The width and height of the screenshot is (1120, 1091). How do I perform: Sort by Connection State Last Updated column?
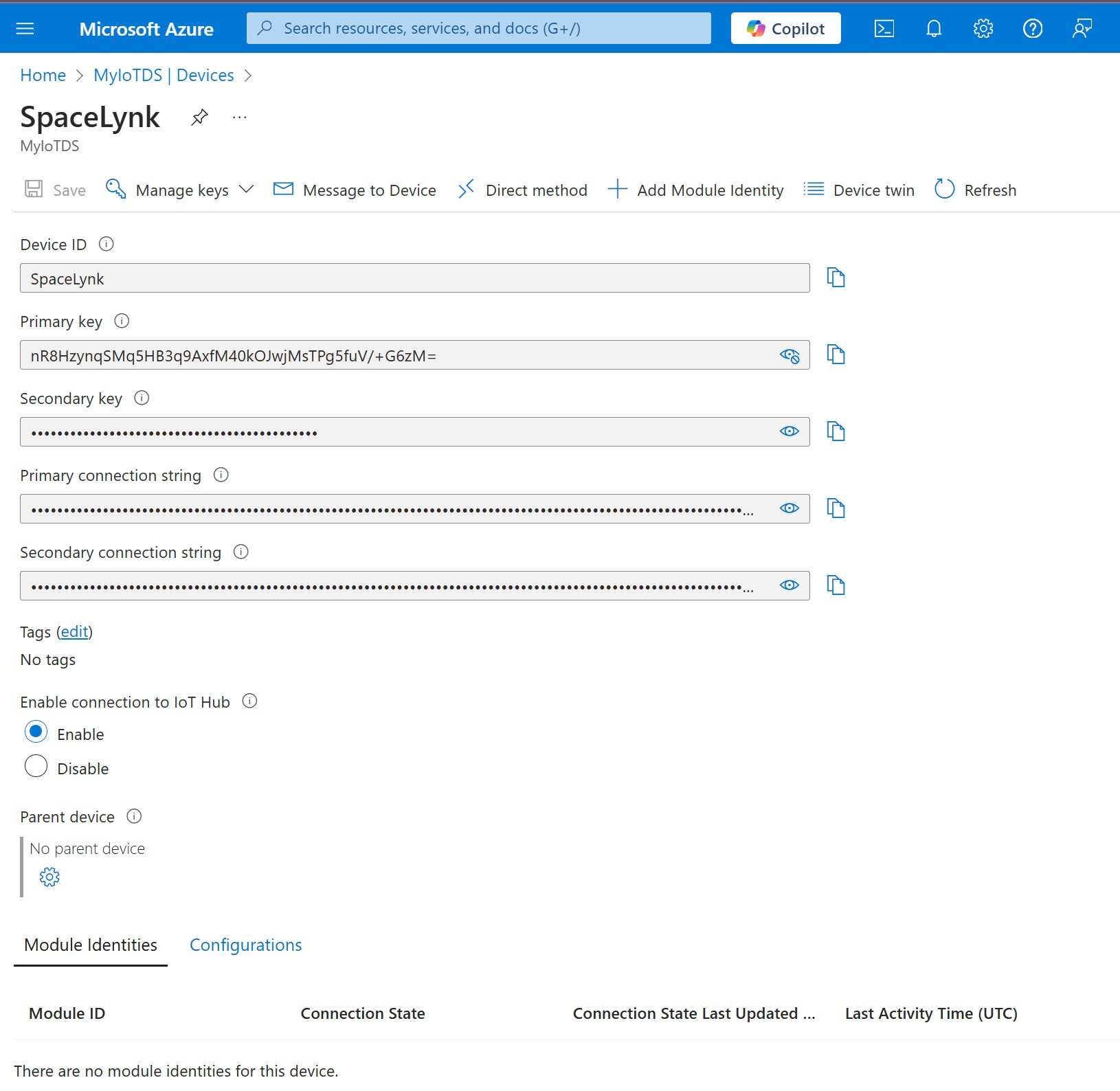694,1013
